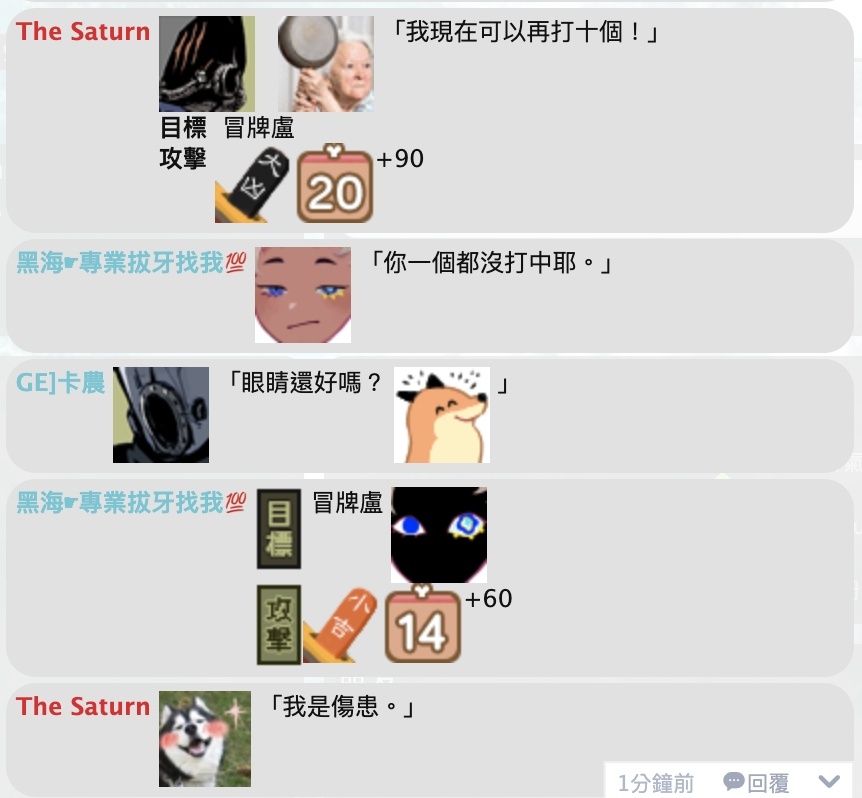Click the black 大凶 fortune stick icon
The image size is (862, 798).
pos(252,186)
